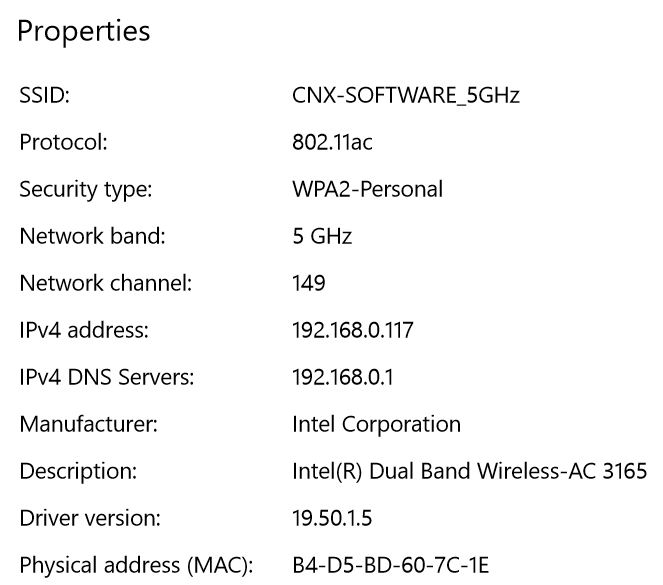Select the driver version 19.50.1.5

click(332, 518)
